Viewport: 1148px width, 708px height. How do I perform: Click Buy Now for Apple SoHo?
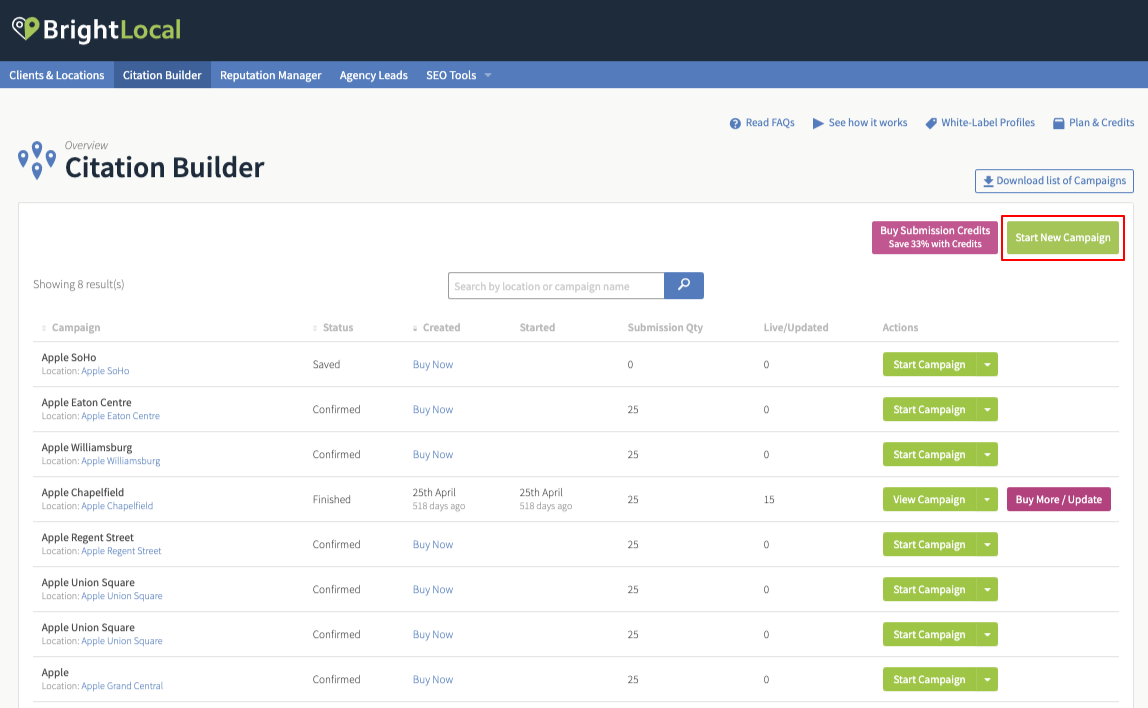433,365
